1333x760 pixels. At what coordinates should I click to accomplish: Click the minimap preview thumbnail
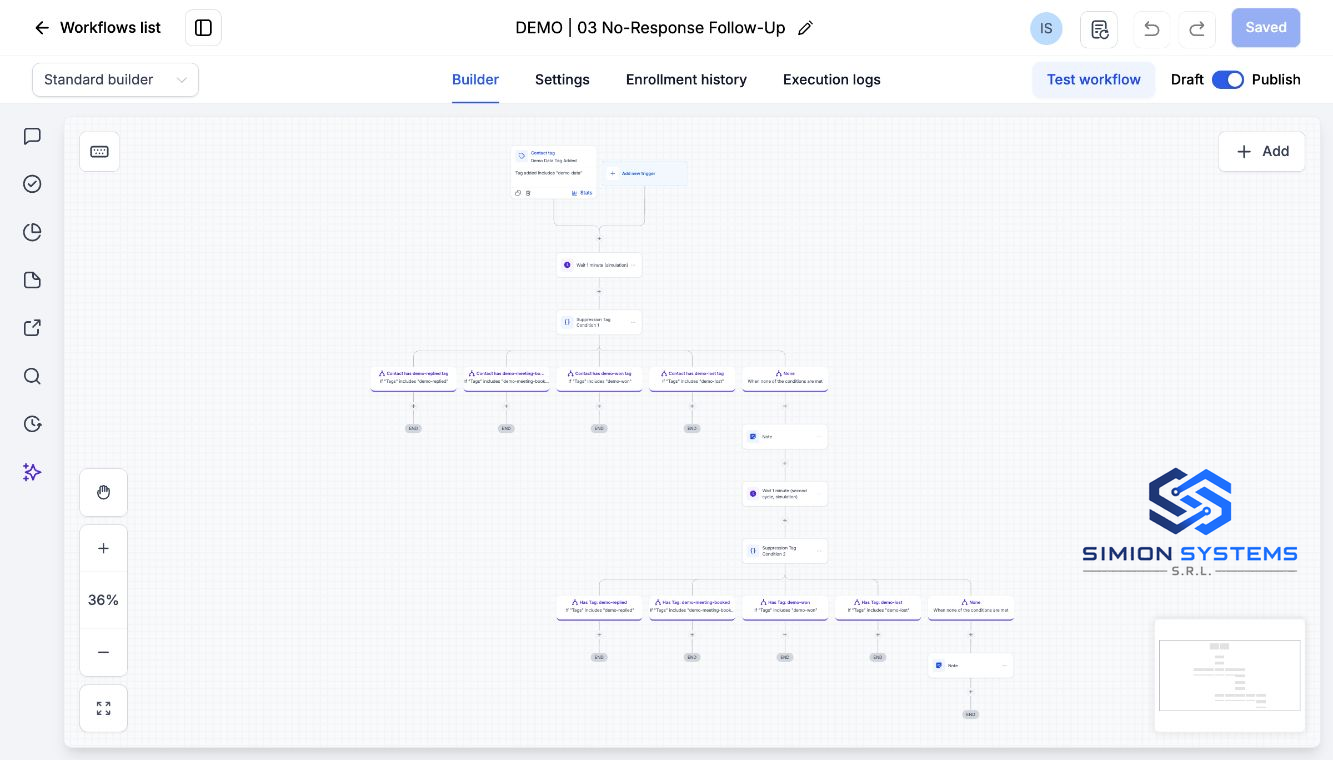(1230, 675)
